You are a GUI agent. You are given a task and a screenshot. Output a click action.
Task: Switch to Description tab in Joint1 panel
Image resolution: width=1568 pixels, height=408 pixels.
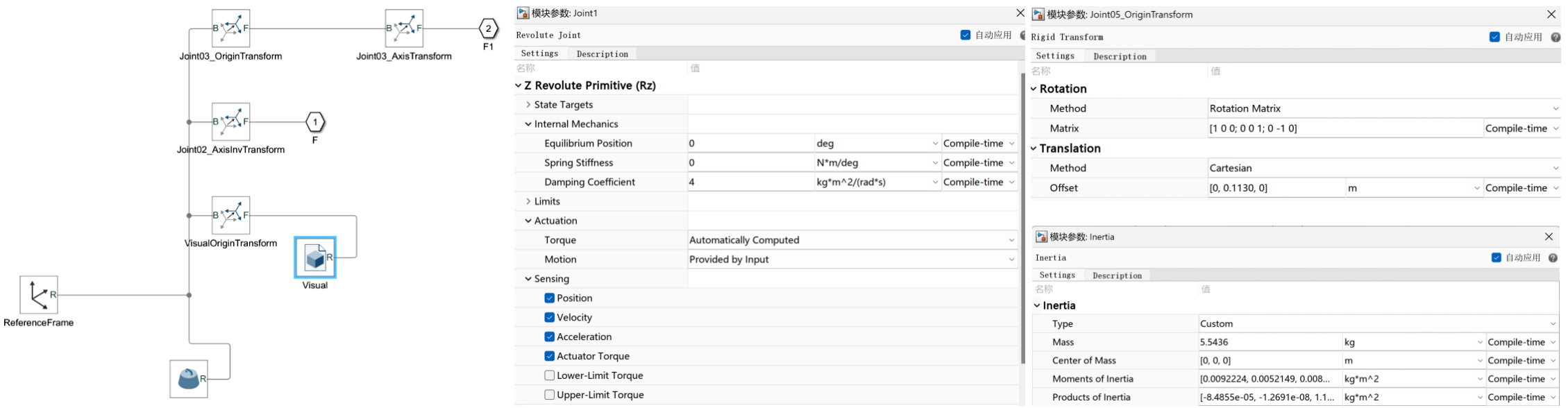[602, 54]
